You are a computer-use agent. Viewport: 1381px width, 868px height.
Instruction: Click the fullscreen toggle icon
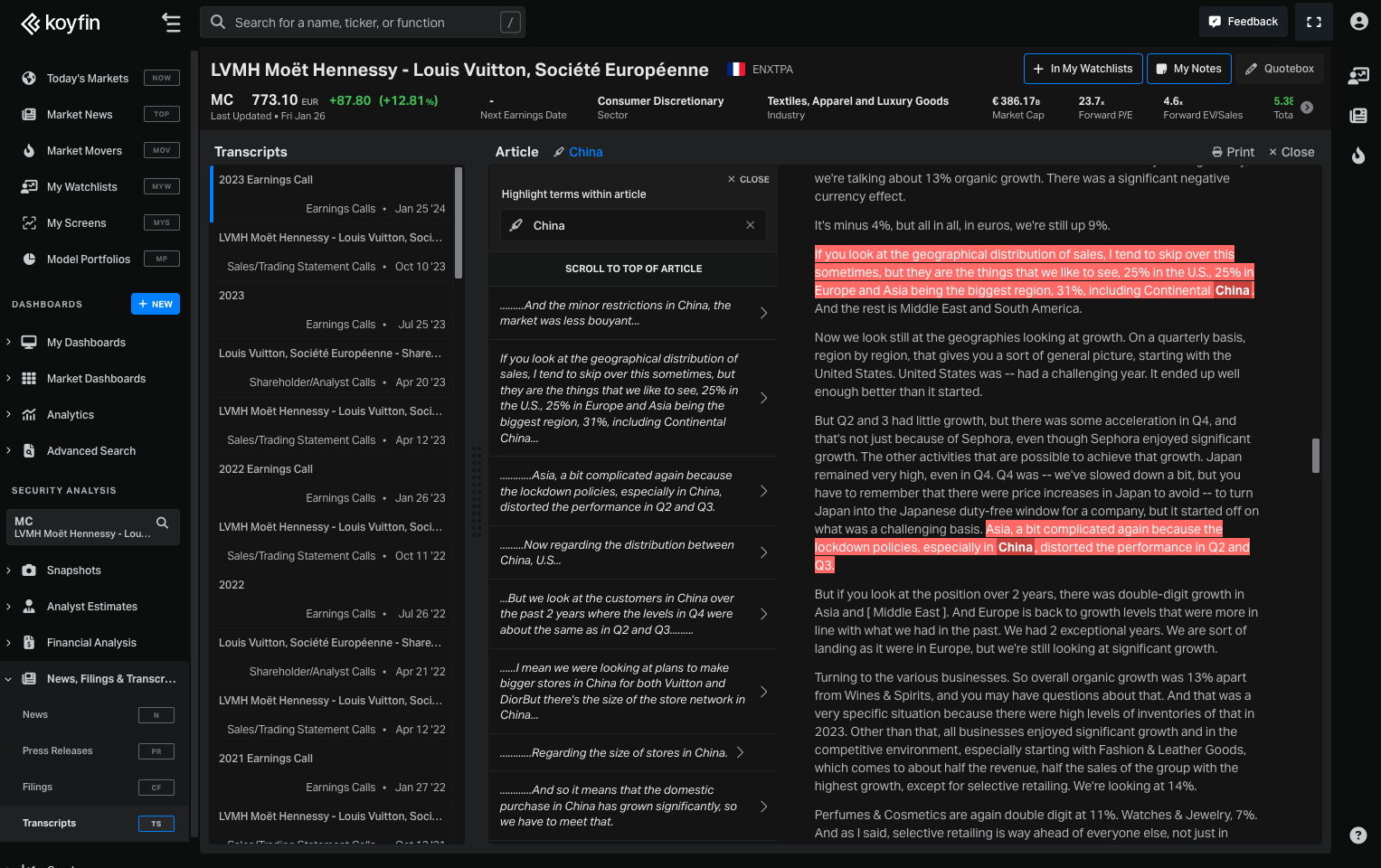click(x=1313, y=22)
